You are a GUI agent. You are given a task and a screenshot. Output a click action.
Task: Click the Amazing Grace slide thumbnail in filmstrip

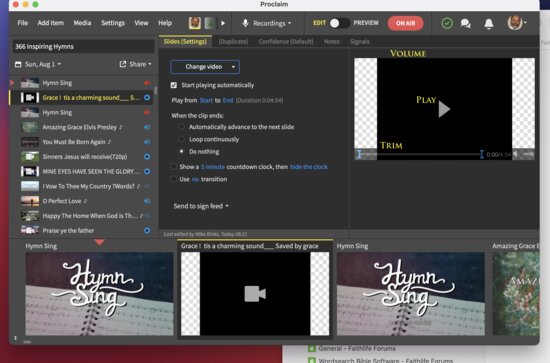pos(516,294)
